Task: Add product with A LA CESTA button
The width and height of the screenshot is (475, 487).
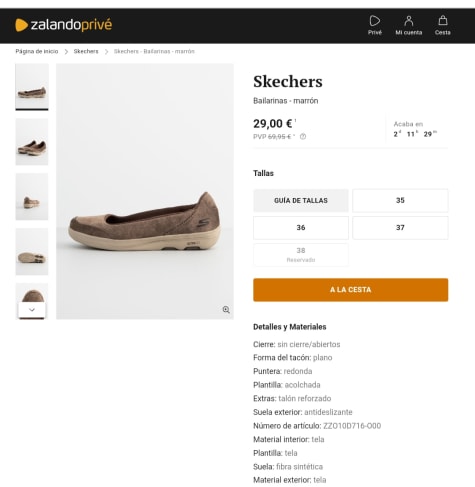Action: pyautogui.click(x=350, y=290)
